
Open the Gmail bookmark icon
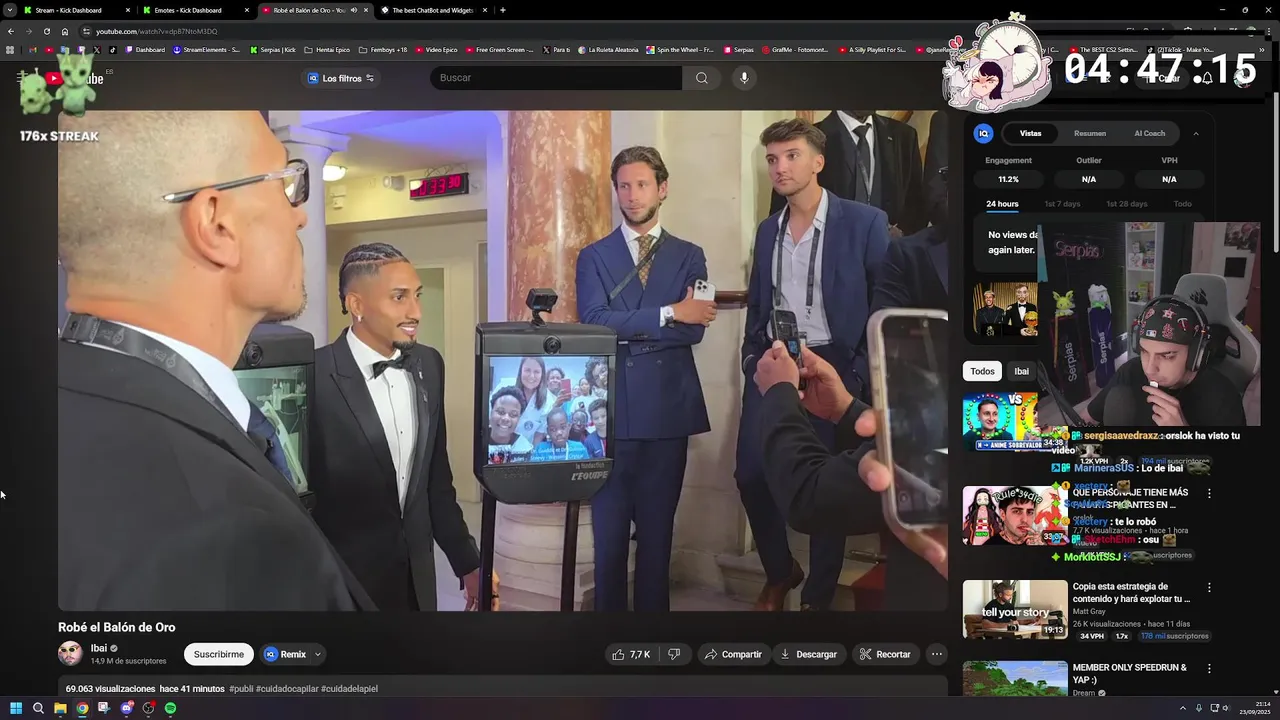[x=33, y=49]
